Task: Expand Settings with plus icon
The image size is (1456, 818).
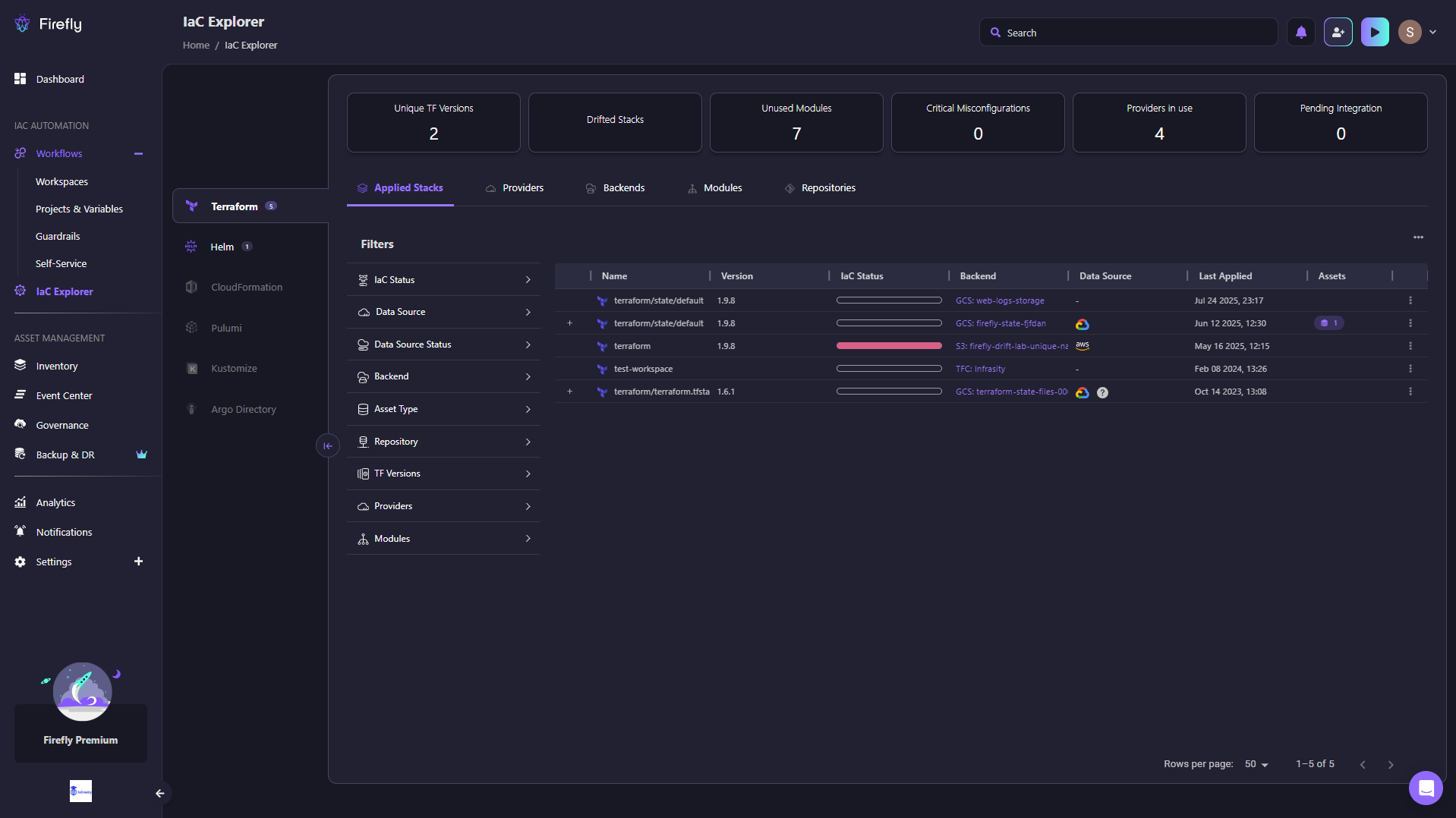Action: point(138,562)
